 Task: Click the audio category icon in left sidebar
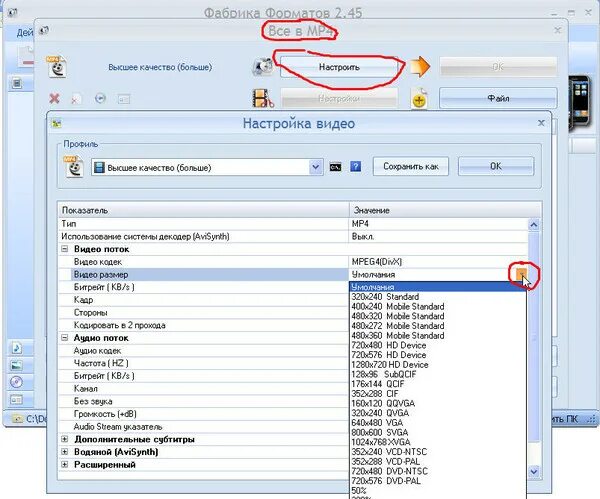[x=16, y=348]
